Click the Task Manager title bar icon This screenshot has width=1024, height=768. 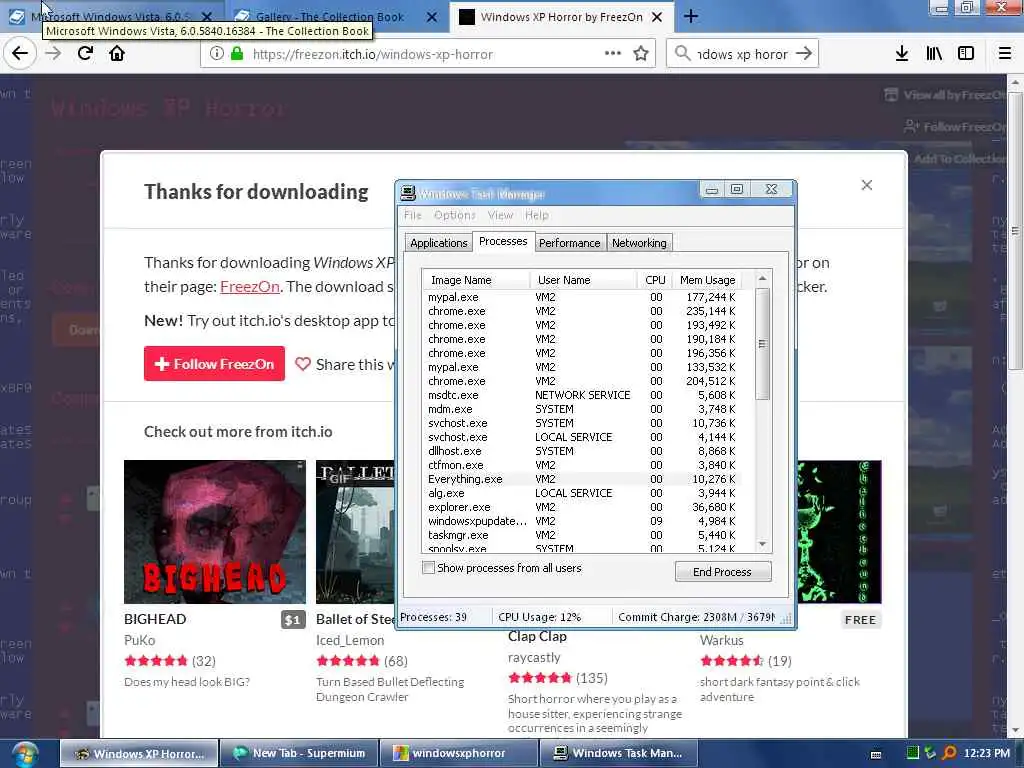pos(408,193)
